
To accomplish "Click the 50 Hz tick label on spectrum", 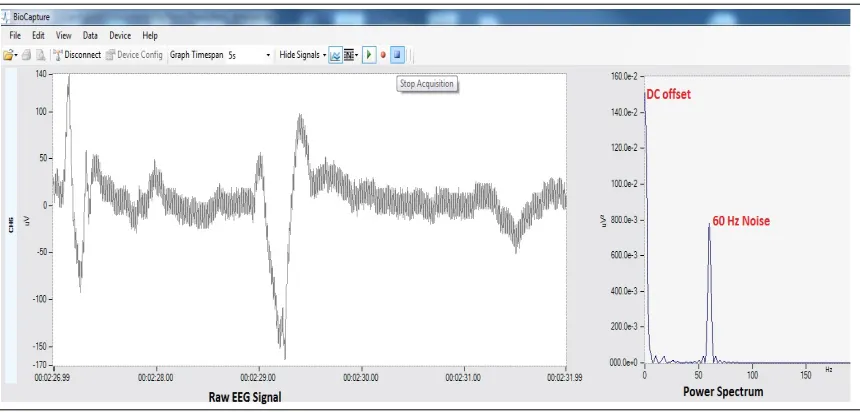I will tap(698, 374).
